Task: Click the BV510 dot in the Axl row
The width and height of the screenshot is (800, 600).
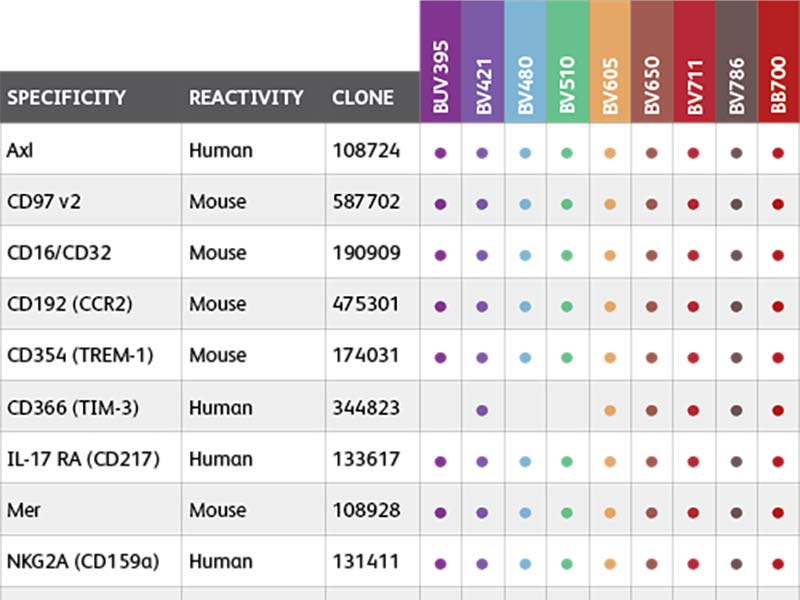Action: click(567, 153)
